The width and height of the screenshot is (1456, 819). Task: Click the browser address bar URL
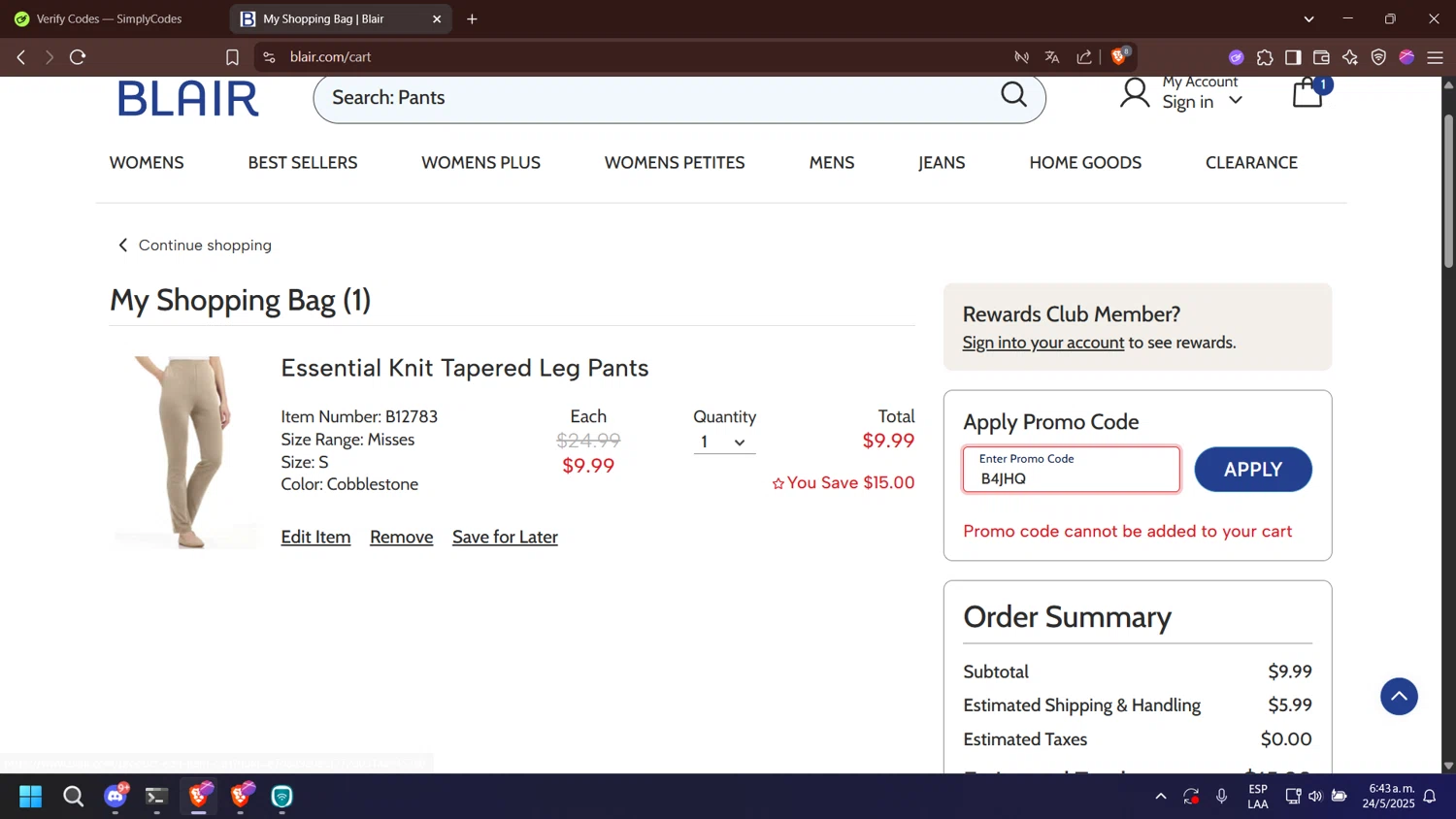click(330, 57)
